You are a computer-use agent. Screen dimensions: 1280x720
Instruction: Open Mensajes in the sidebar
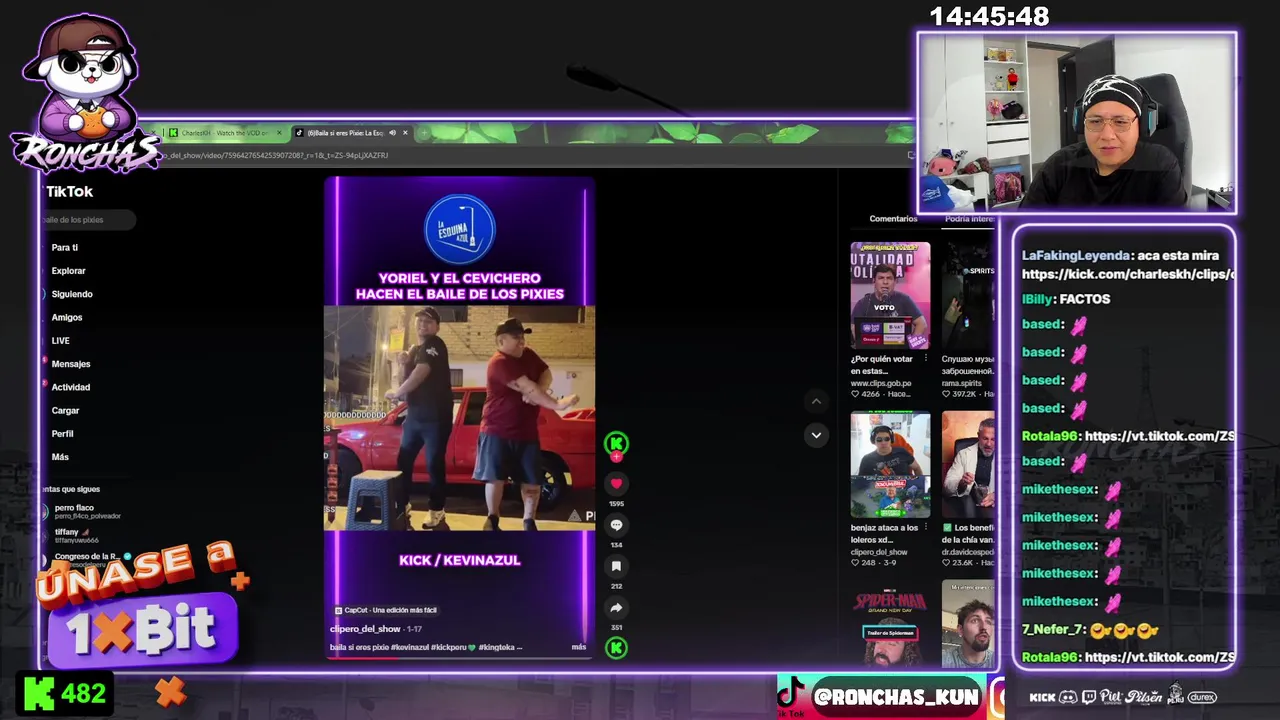point(71,364)
